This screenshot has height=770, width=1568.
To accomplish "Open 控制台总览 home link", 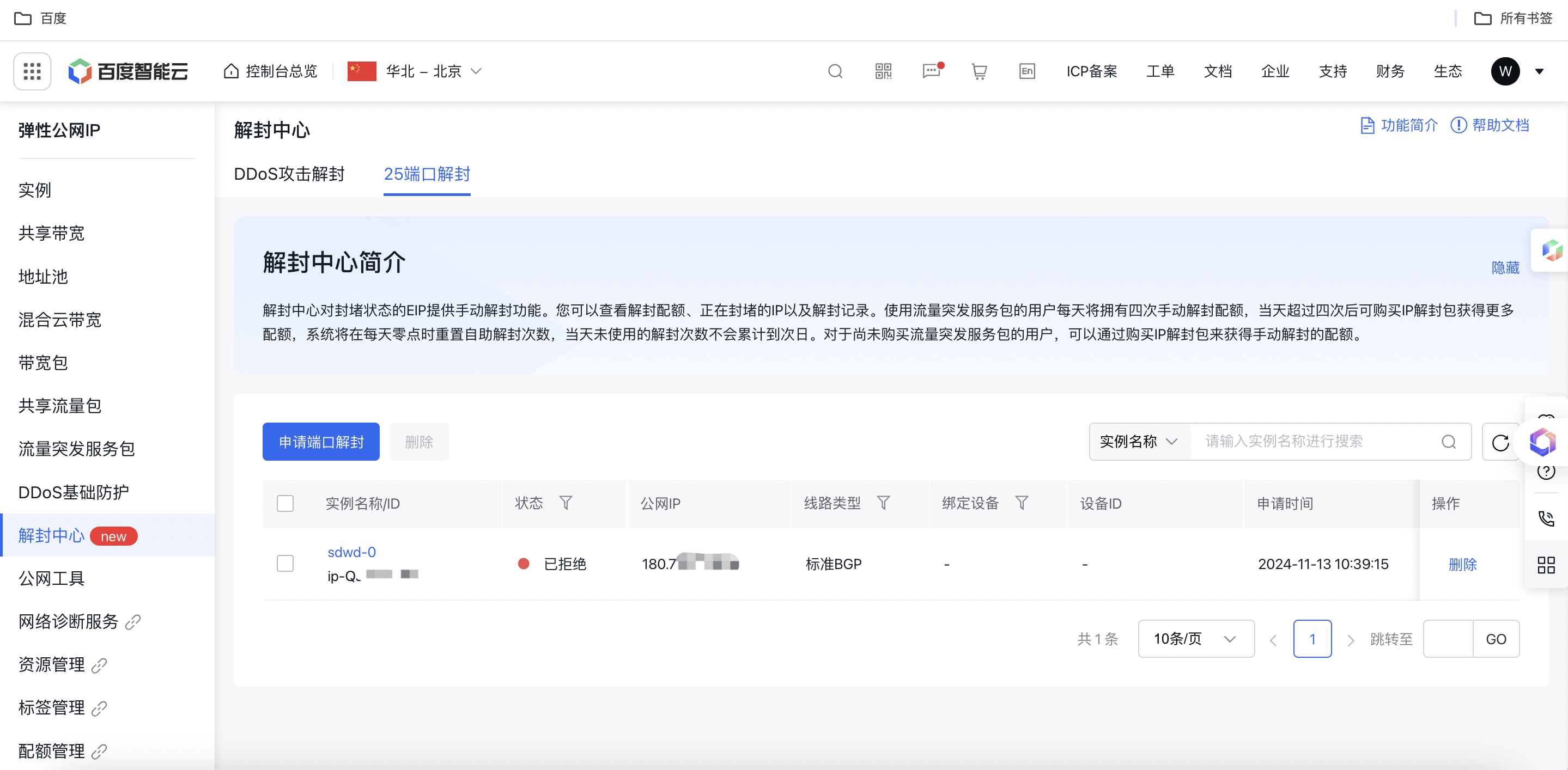I will 270,71.
